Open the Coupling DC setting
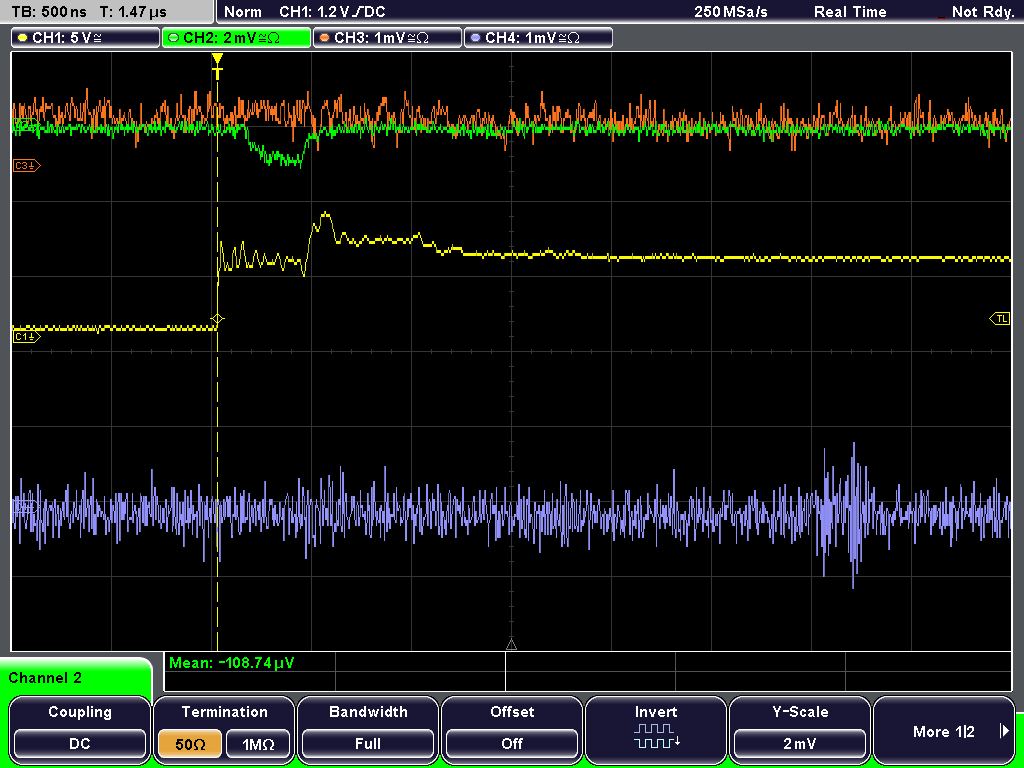This screenshot has height=768, width=1024. click(80, 729)
